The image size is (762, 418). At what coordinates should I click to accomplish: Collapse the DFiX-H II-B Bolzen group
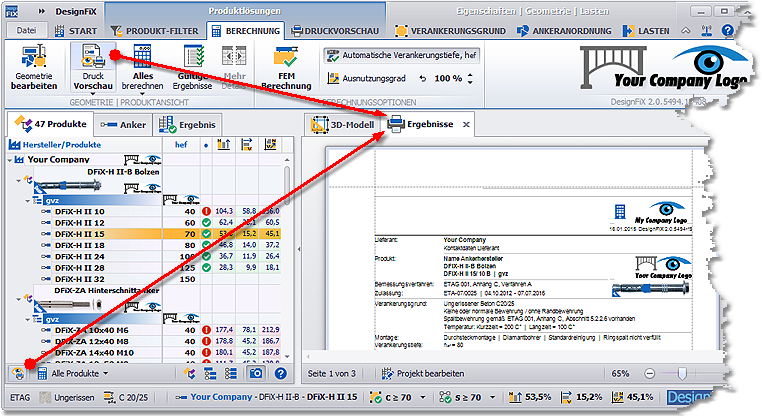click(18, 180)
